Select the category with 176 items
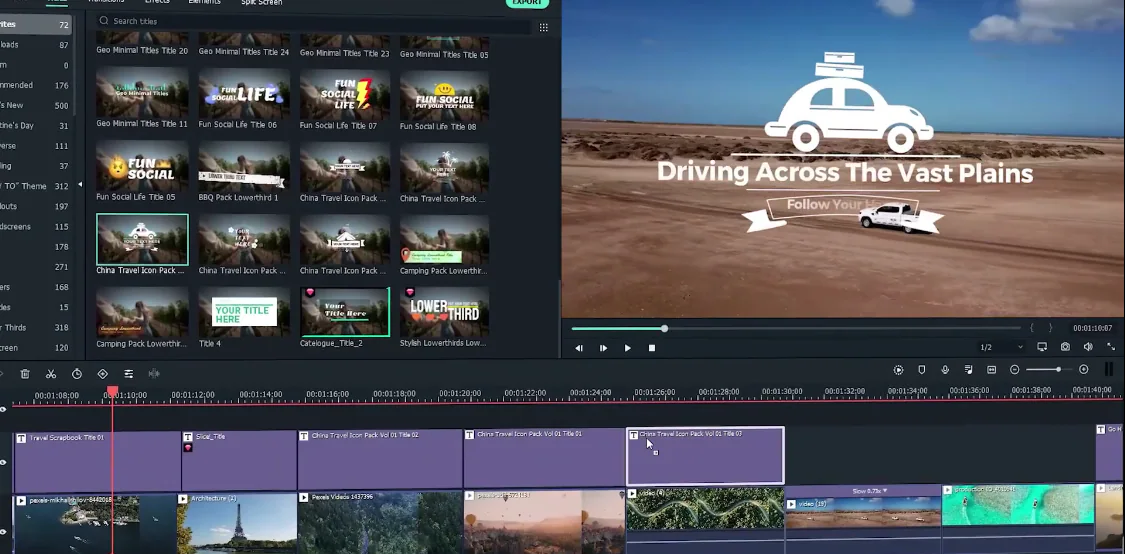Image resolution: width=1125 pixels, height=554 pixels. [x=34, y=85]
